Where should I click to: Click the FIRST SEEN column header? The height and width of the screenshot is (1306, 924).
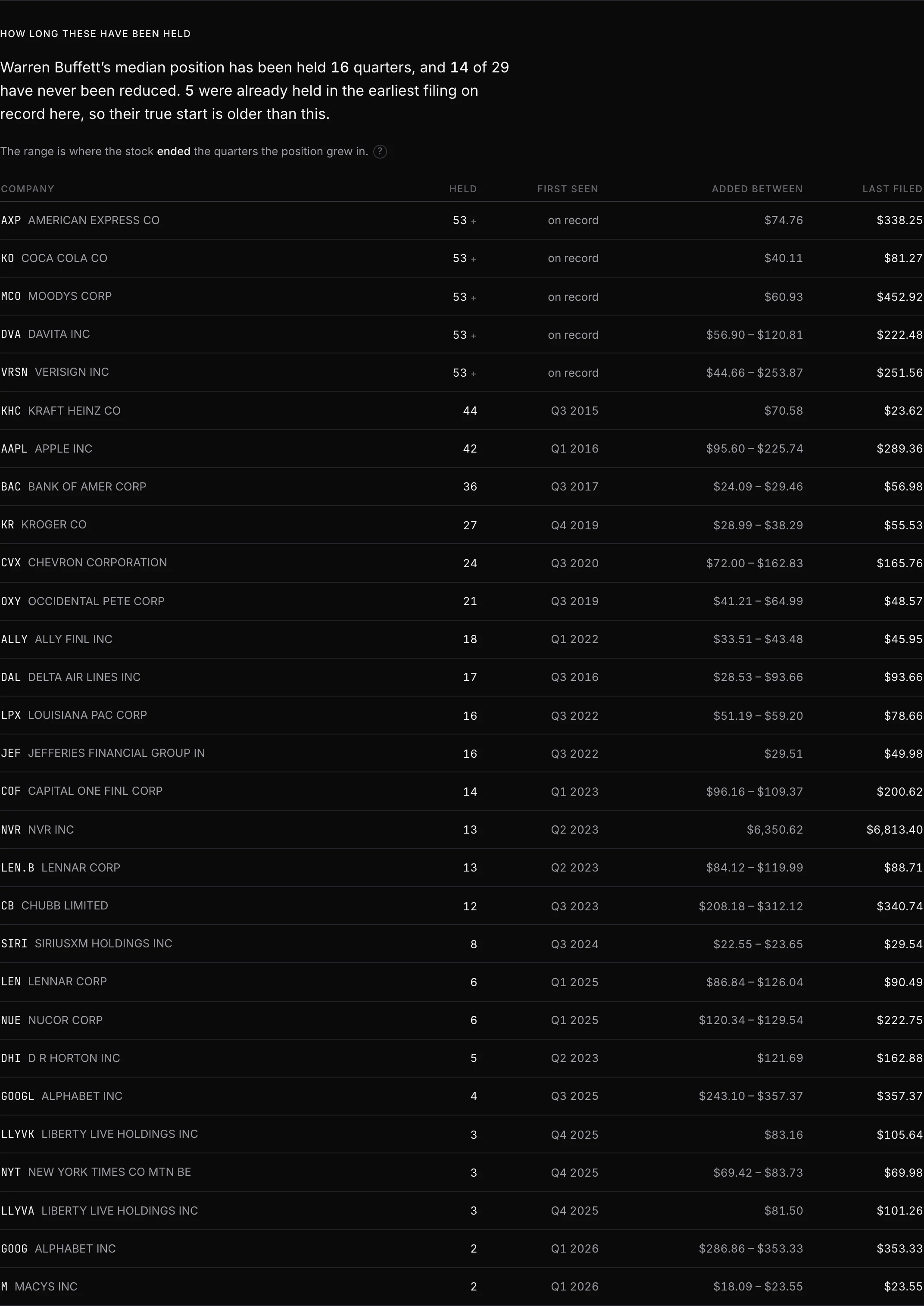pos(568,189)
